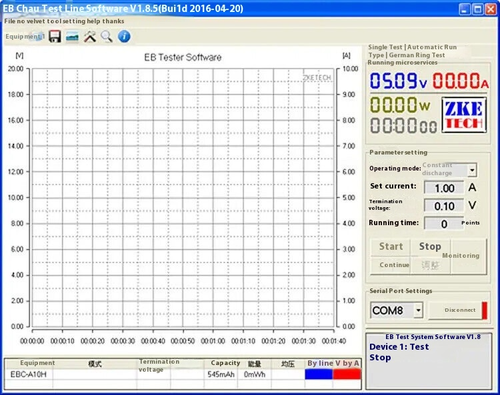This screenshot has height=395, width=500.
Task: Select the 545mAh capacity cell
Action: point(221,374)
